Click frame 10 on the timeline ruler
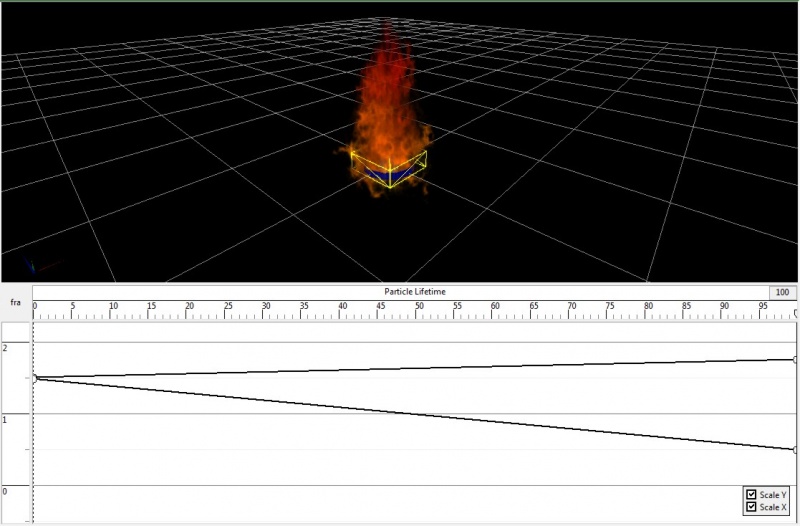The height and width of the screenshot is (526, 800). click(112, 308)
